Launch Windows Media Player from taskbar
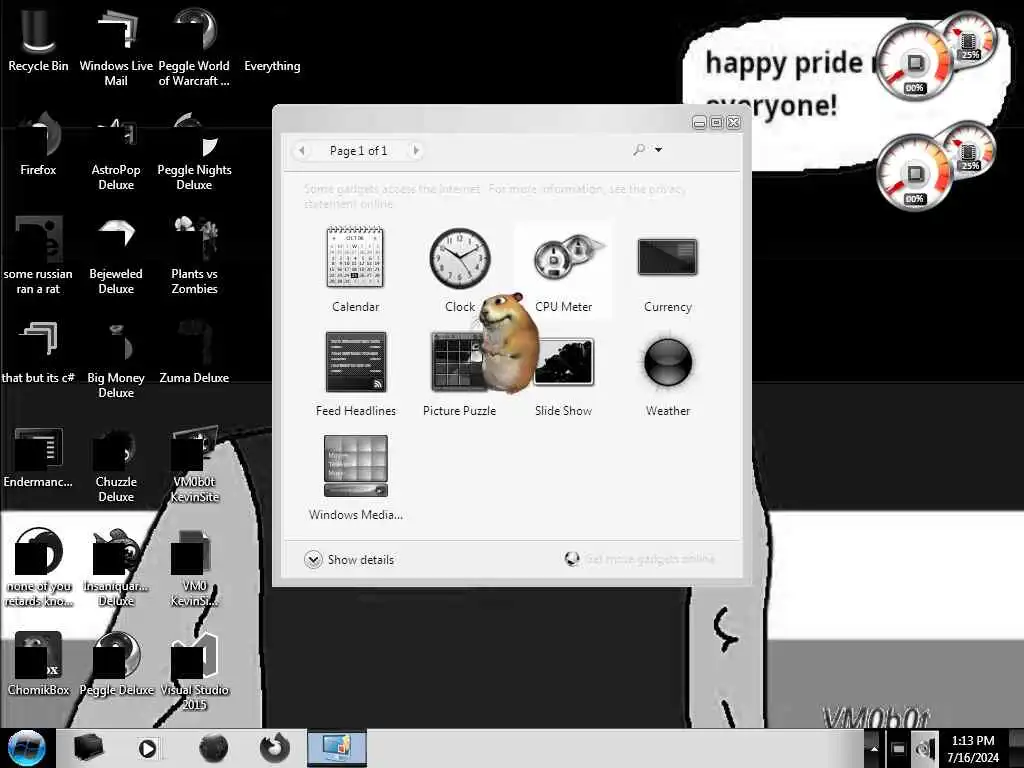Image resolution: width=1024 pixels, height=768 pixels. tap(148, 748)
